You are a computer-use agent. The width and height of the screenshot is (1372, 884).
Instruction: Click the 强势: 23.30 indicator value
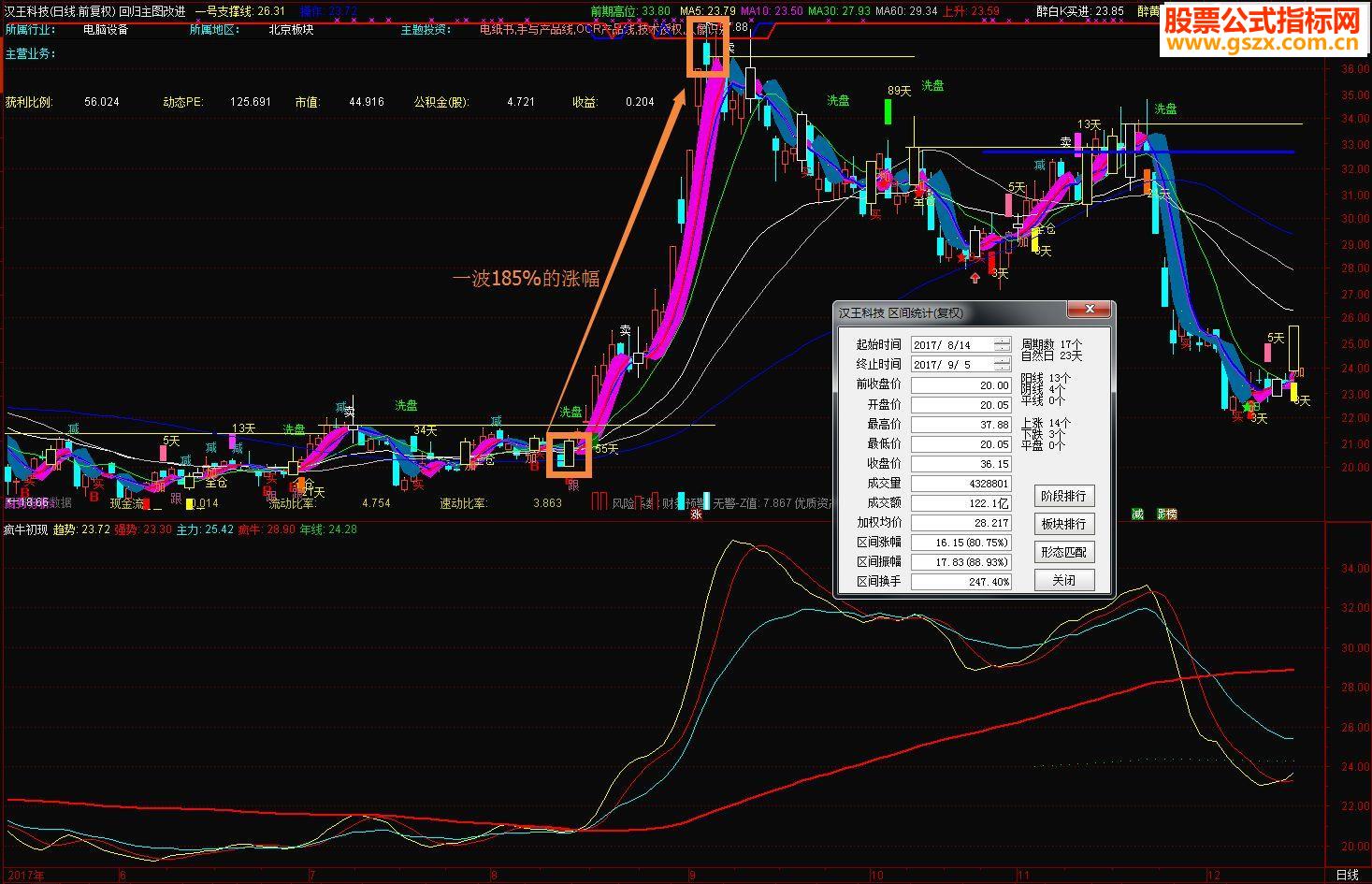pyautogui.click(x=144, y=529)
